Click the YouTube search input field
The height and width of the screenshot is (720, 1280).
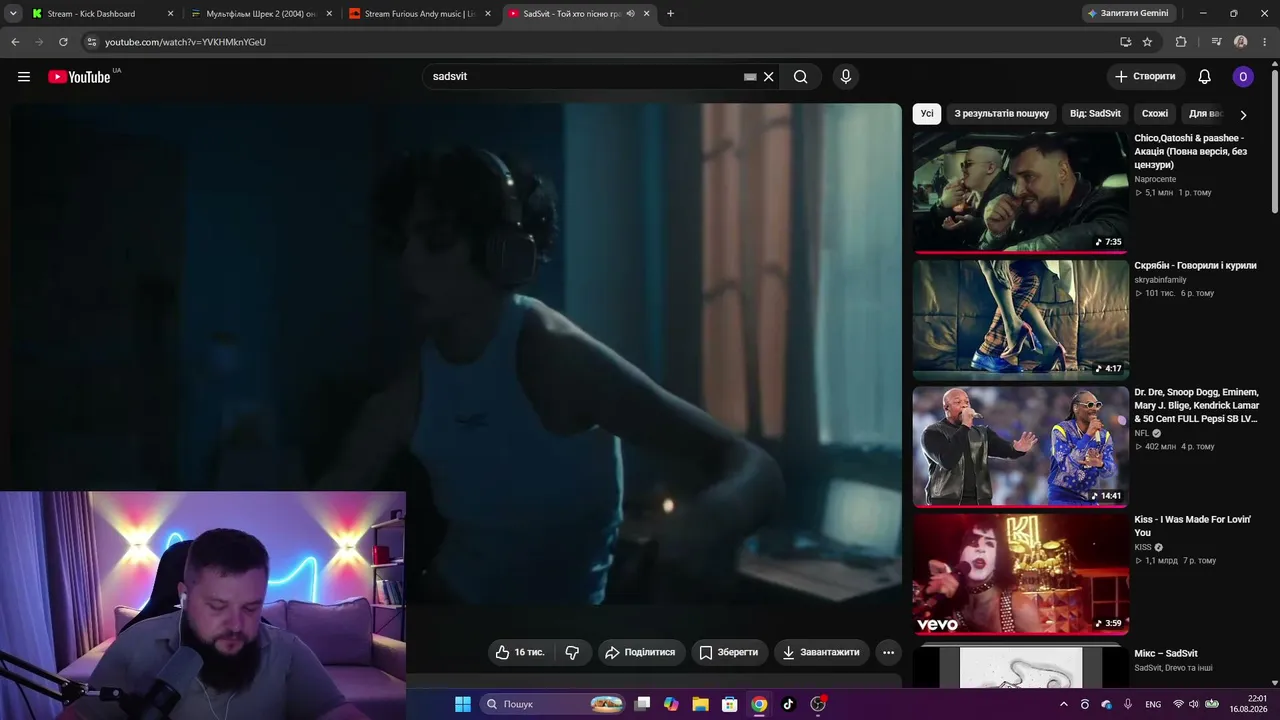coord(585,77)
